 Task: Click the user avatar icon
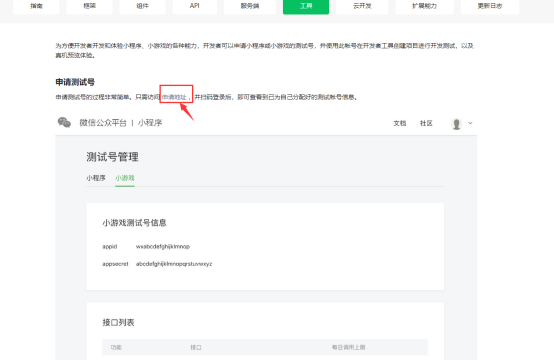tap(456, 124)
